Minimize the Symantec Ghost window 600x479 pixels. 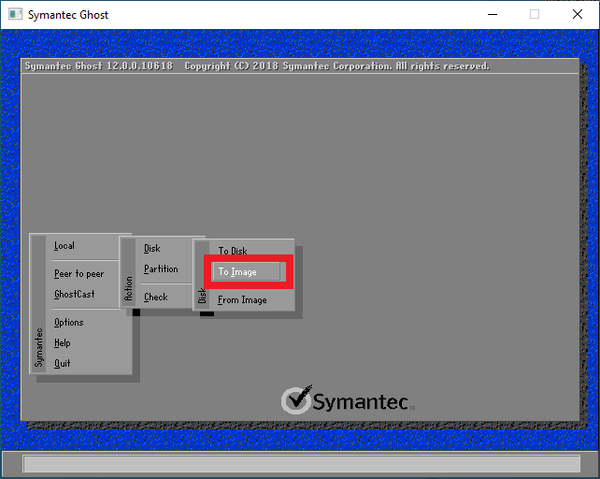[x=492, y=15]
